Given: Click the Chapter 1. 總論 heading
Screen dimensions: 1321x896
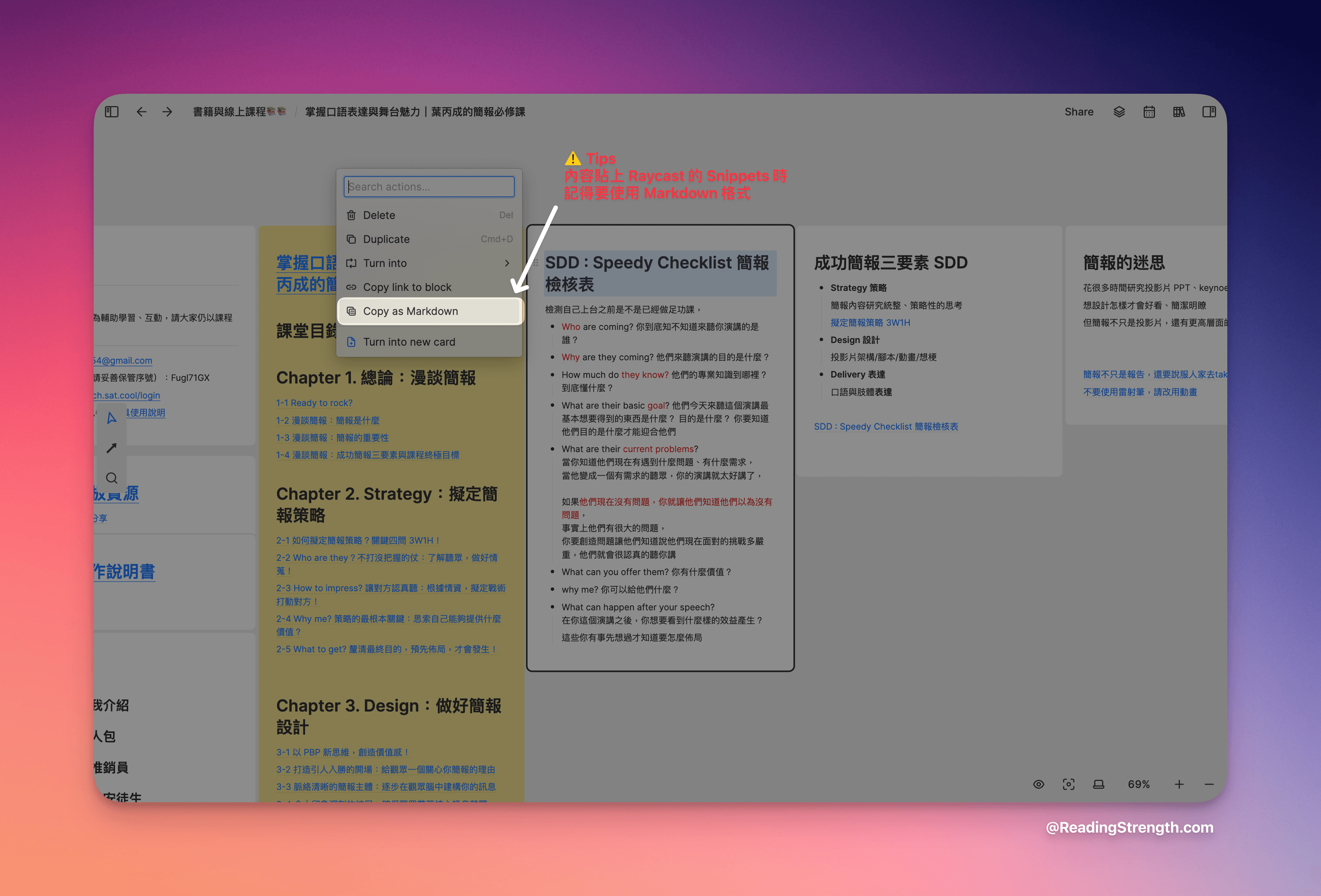Looking at the screenshot, I should point(376,378).
